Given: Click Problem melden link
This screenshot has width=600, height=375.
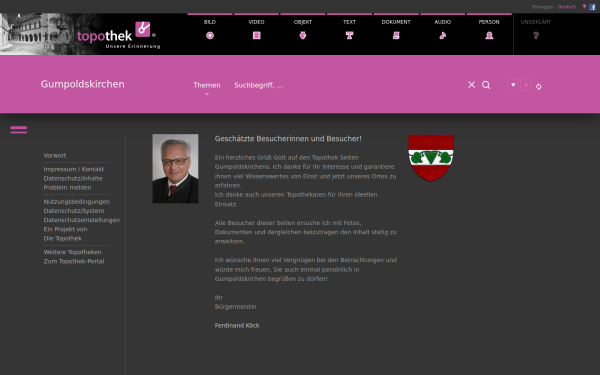Looking at the screenshot, I should [67, 188].
